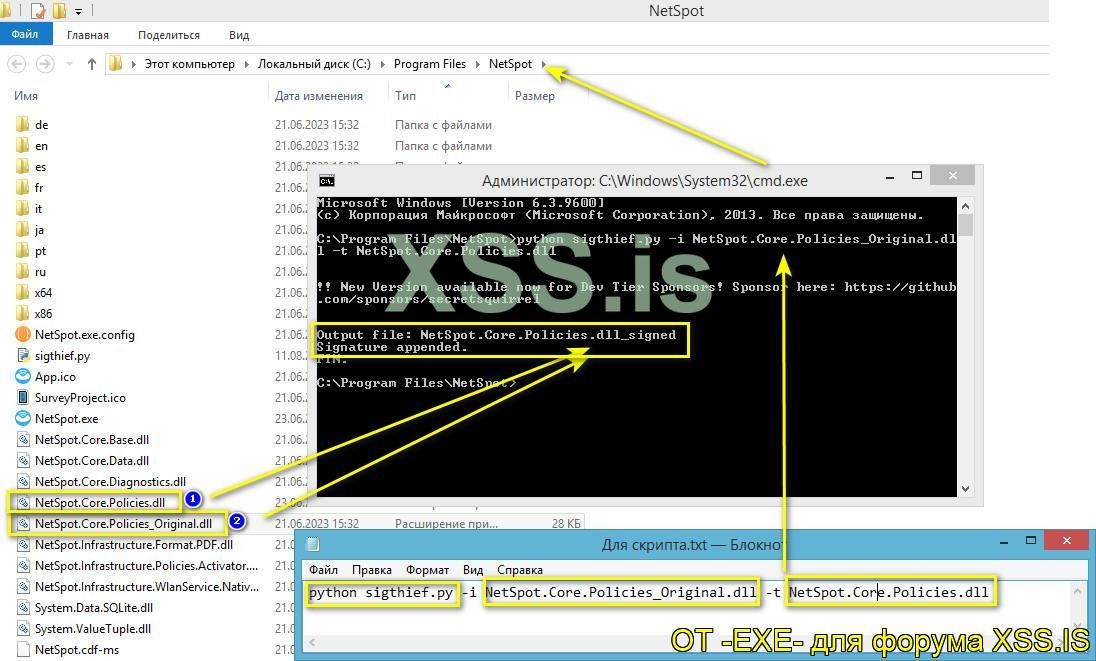
Task: Select the pt folder icon
Action: click(22, 250)
